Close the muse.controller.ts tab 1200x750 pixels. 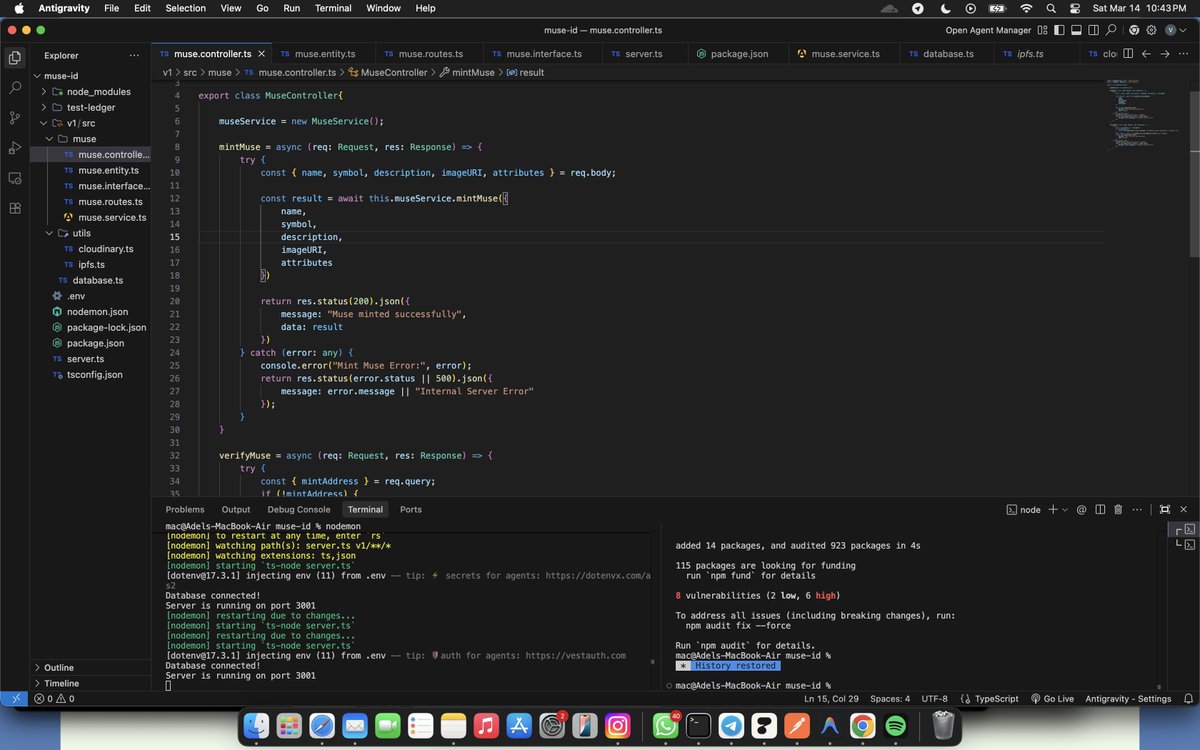pyautogui.click(x=261, y=54)
